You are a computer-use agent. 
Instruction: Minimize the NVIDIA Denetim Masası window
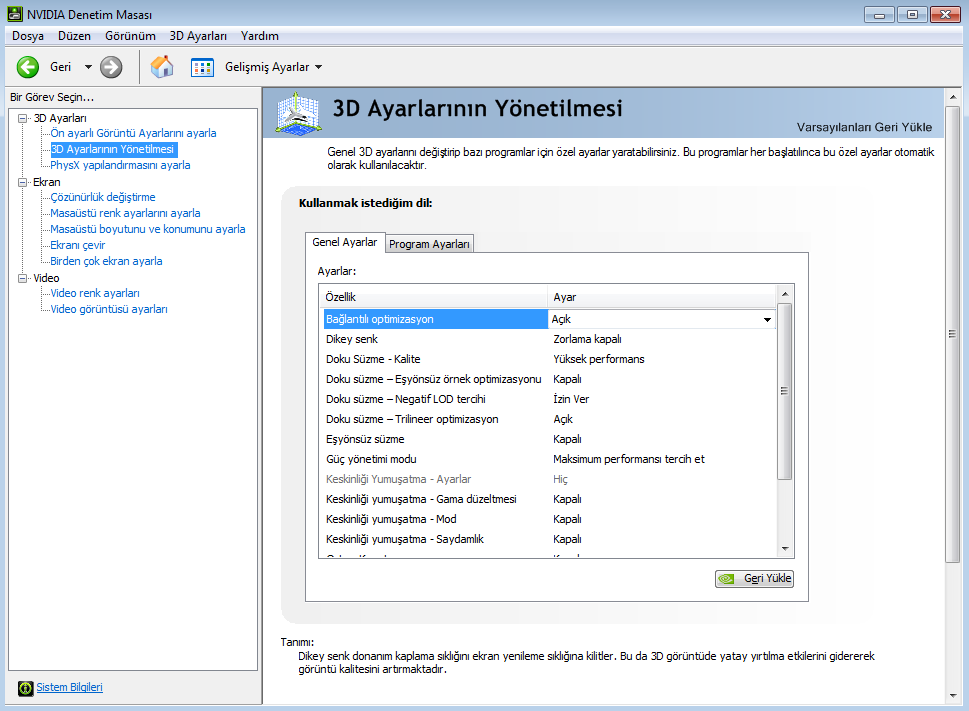[x=879, y=14]
